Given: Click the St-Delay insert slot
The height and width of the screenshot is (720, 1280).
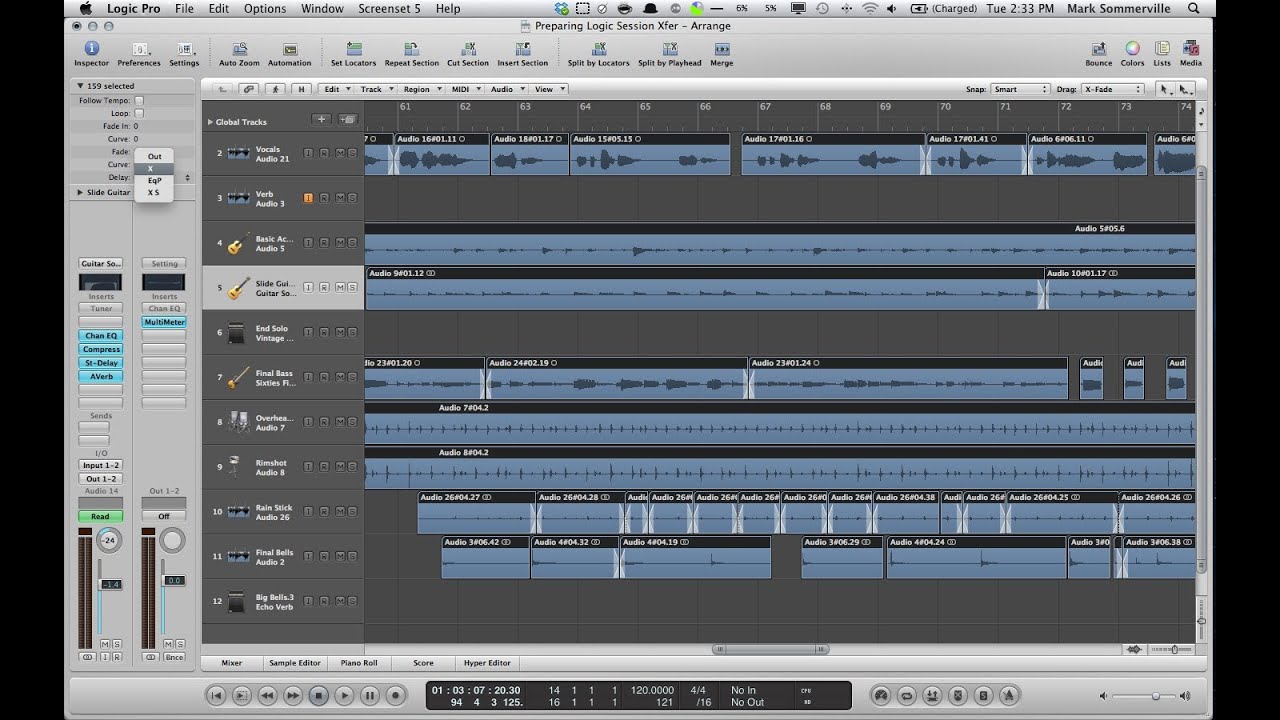Looking at the screenshot, I should [x=100, y=363].
